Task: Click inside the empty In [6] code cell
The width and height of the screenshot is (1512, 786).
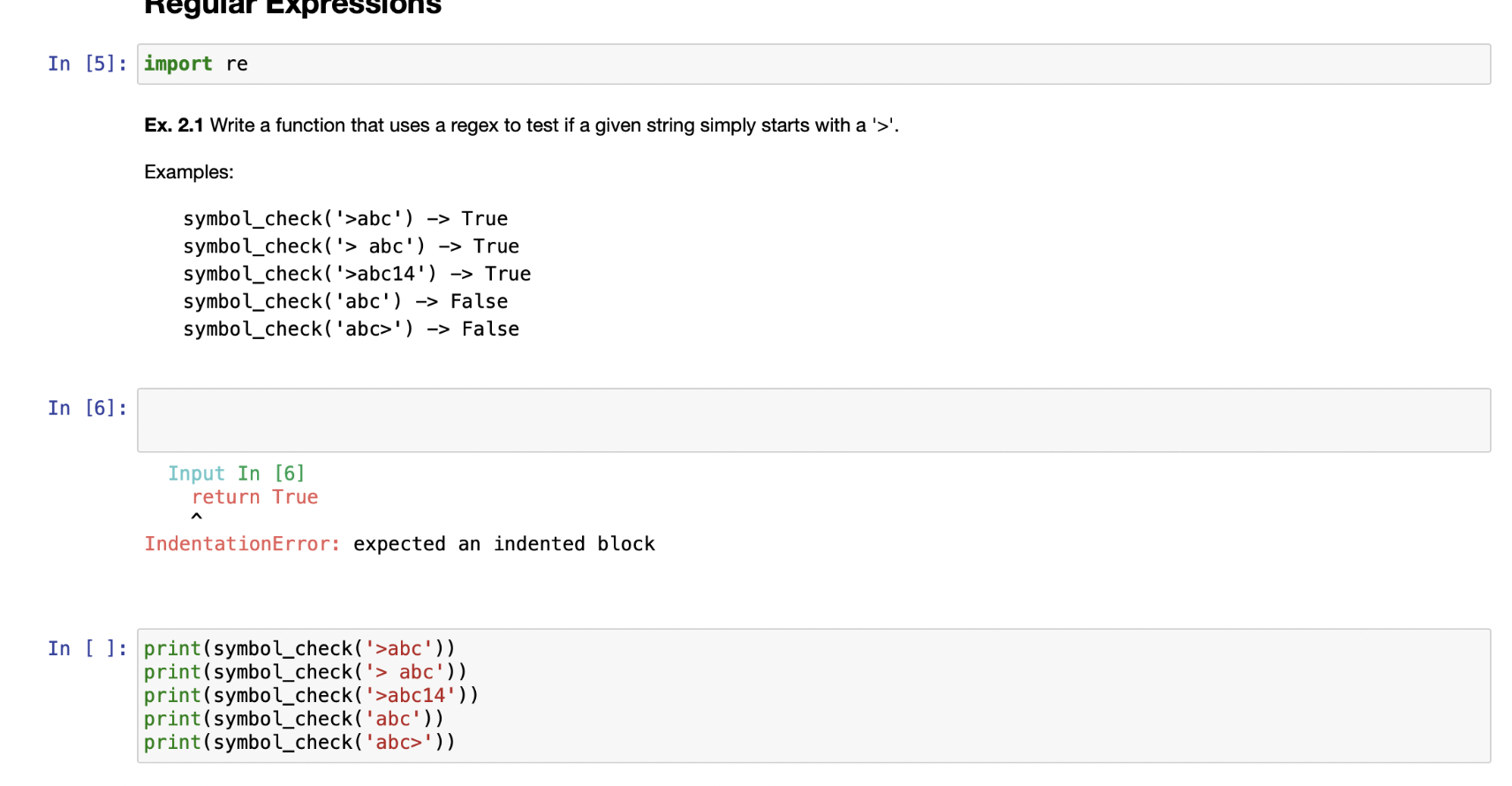Action: 813,420
